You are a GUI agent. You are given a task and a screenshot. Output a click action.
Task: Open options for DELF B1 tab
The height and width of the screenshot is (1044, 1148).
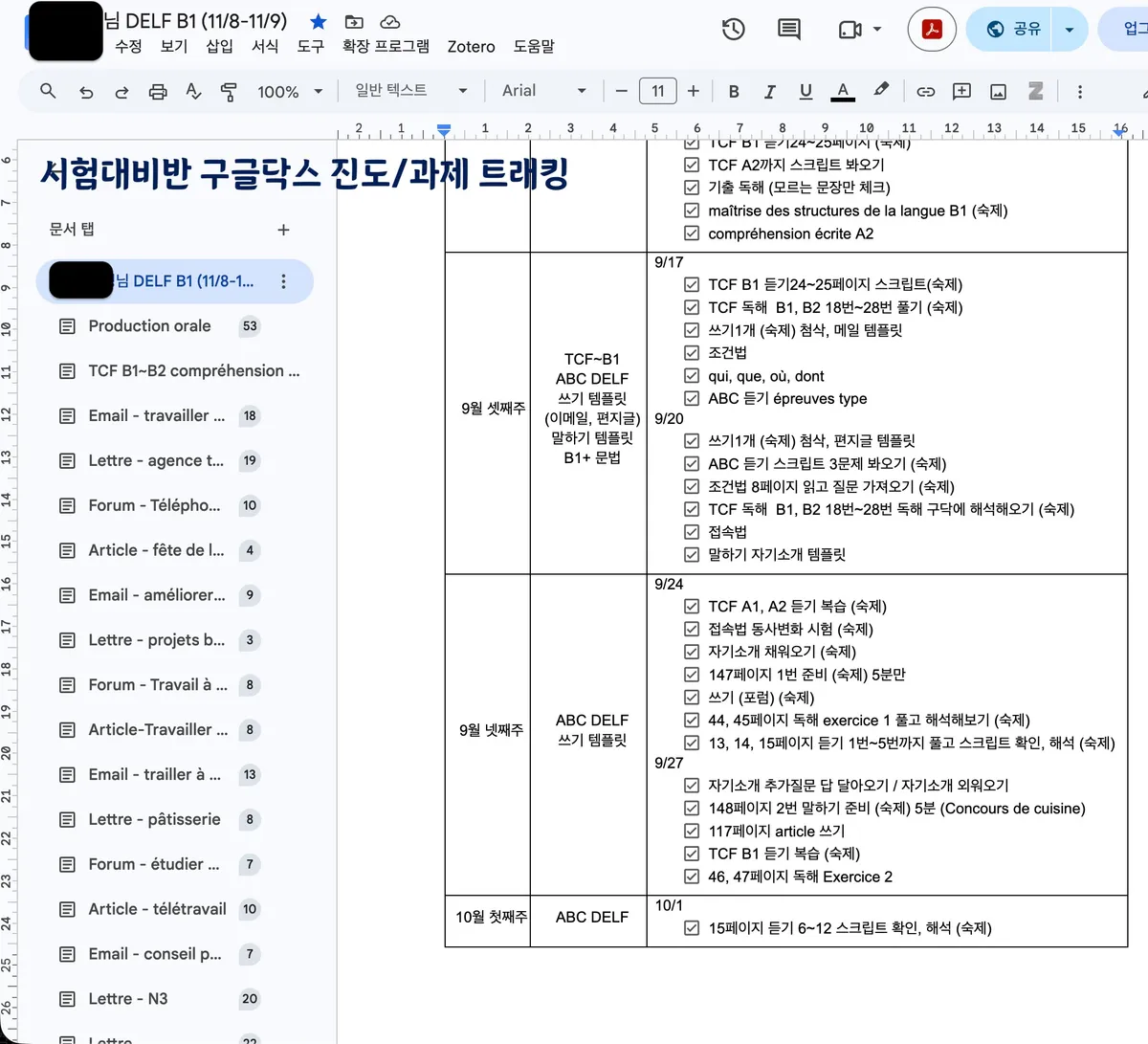(283, 281)
